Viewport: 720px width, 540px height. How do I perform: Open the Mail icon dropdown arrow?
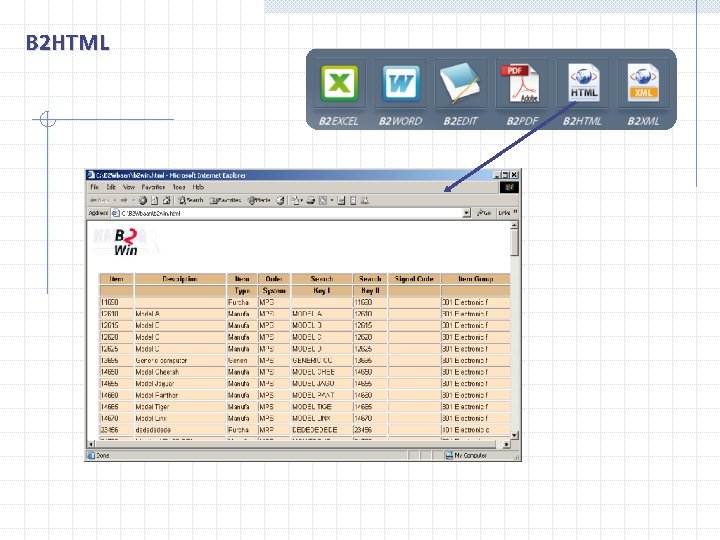302,200
